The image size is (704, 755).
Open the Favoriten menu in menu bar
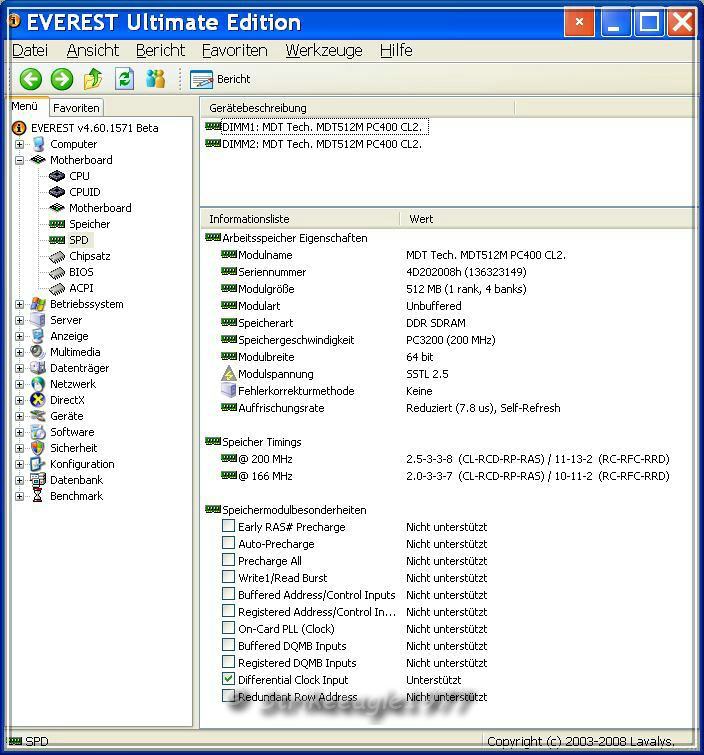coord(235,50)
